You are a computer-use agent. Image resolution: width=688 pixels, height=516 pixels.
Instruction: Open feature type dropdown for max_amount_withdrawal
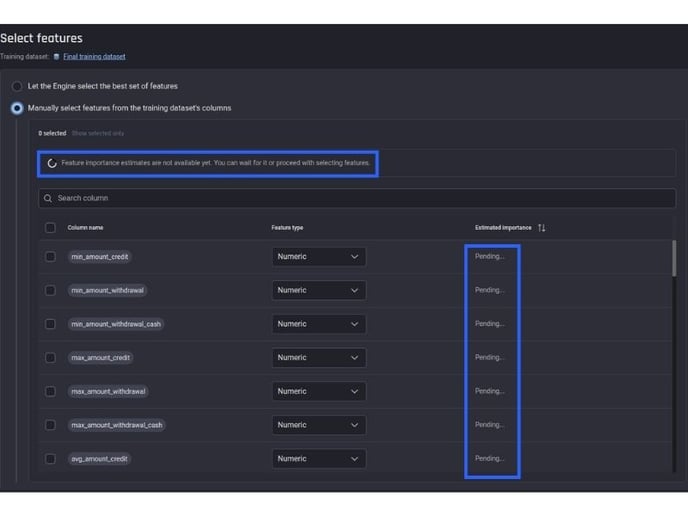tap(319, 391)
